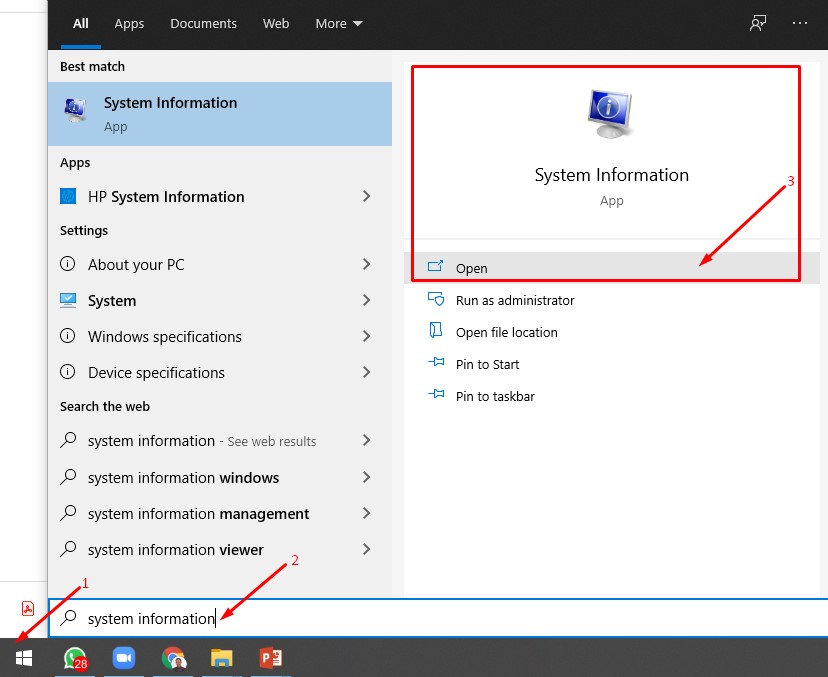
Task: Click the Pin to taskbar pushpin icon
Action: 437,396
